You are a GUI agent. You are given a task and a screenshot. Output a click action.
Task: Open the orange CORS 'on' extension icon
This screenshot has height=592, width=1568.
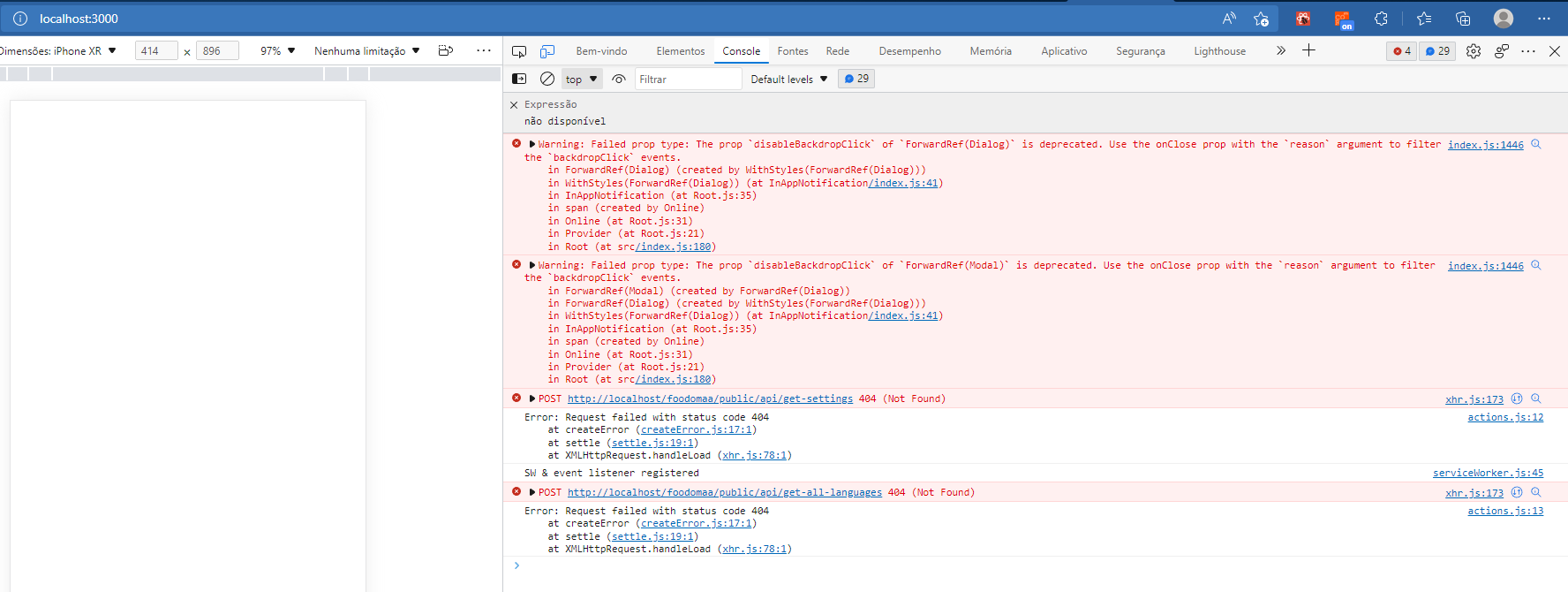[x=1343, y=20]
